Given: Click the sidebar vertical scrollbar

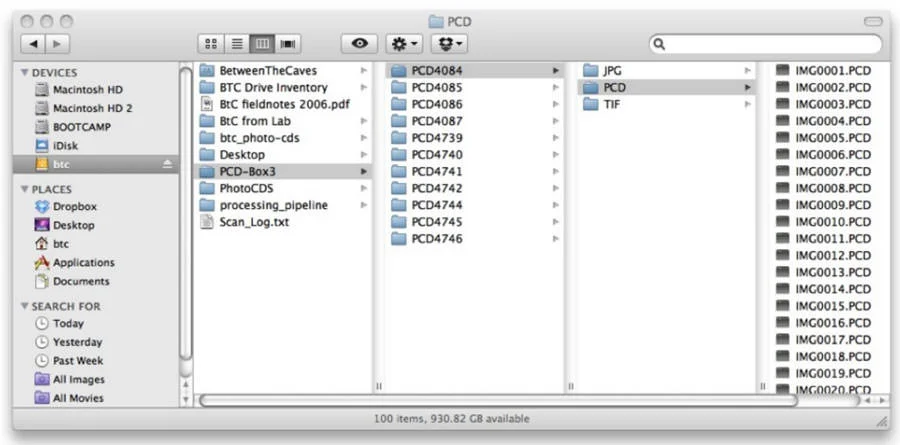Looking at the screenshot, I should 185,214.
